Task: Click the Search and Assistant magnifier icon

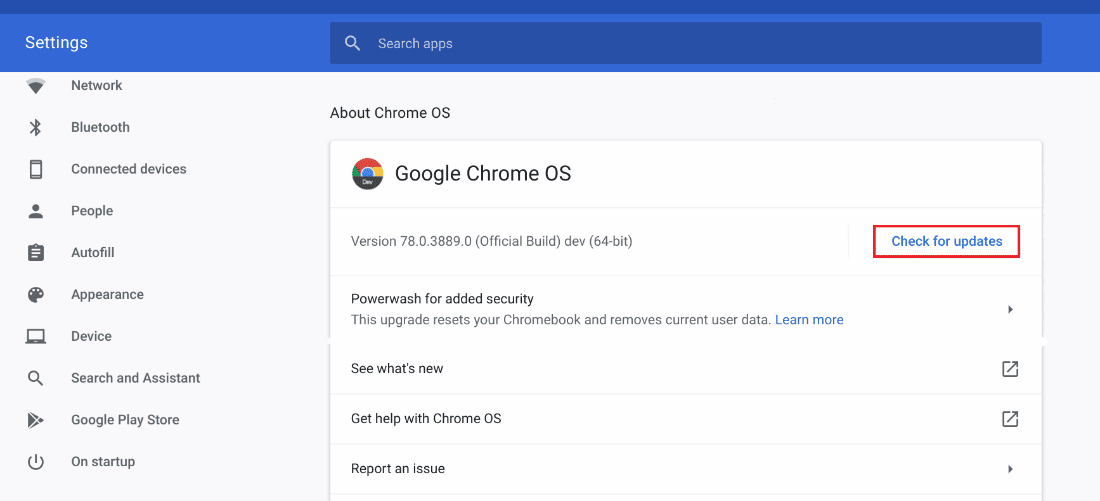Action: point(36,378)
